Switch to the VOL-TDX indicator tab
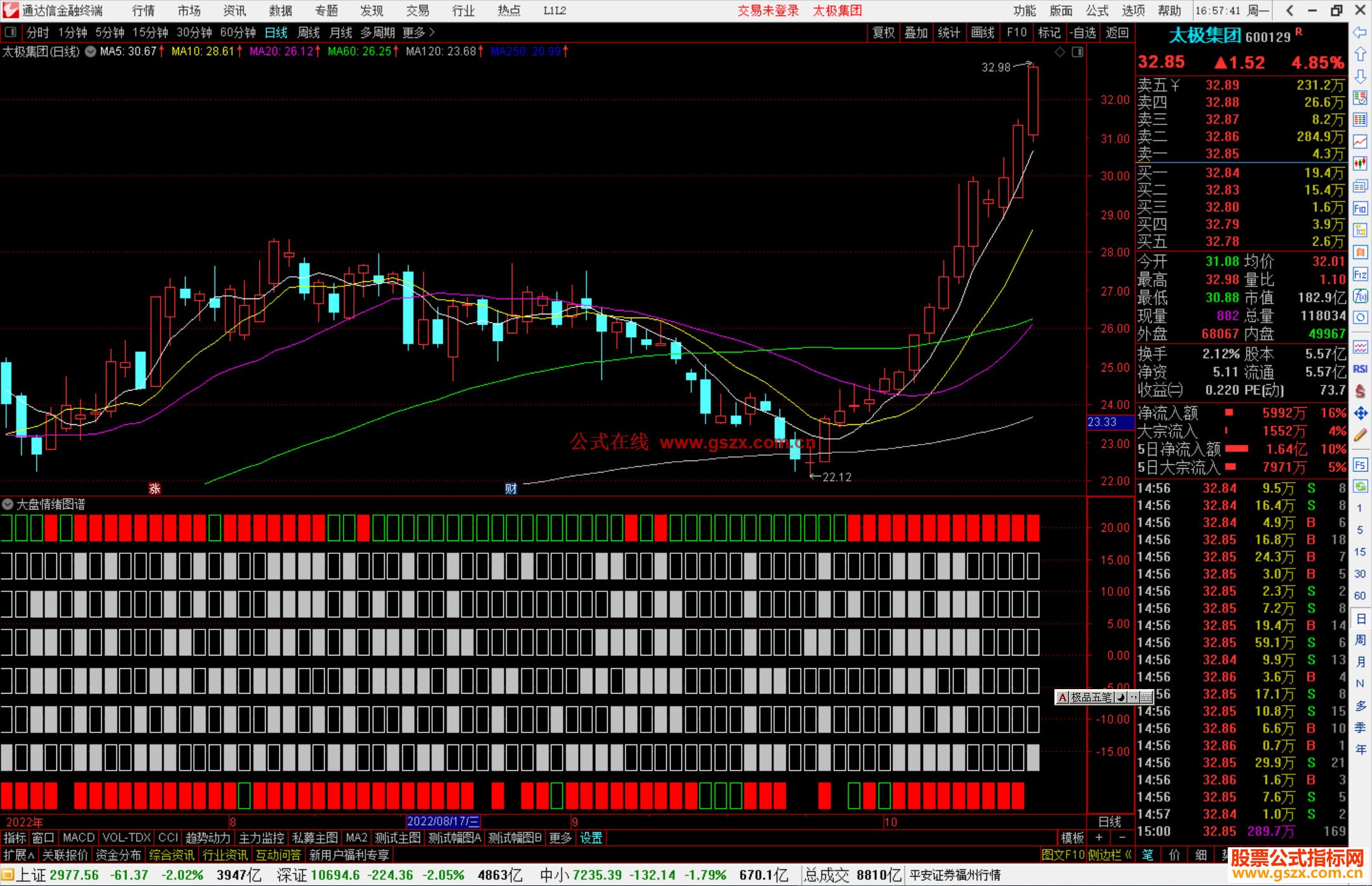This screenshot has width=1372, height=886. point(127,838)
